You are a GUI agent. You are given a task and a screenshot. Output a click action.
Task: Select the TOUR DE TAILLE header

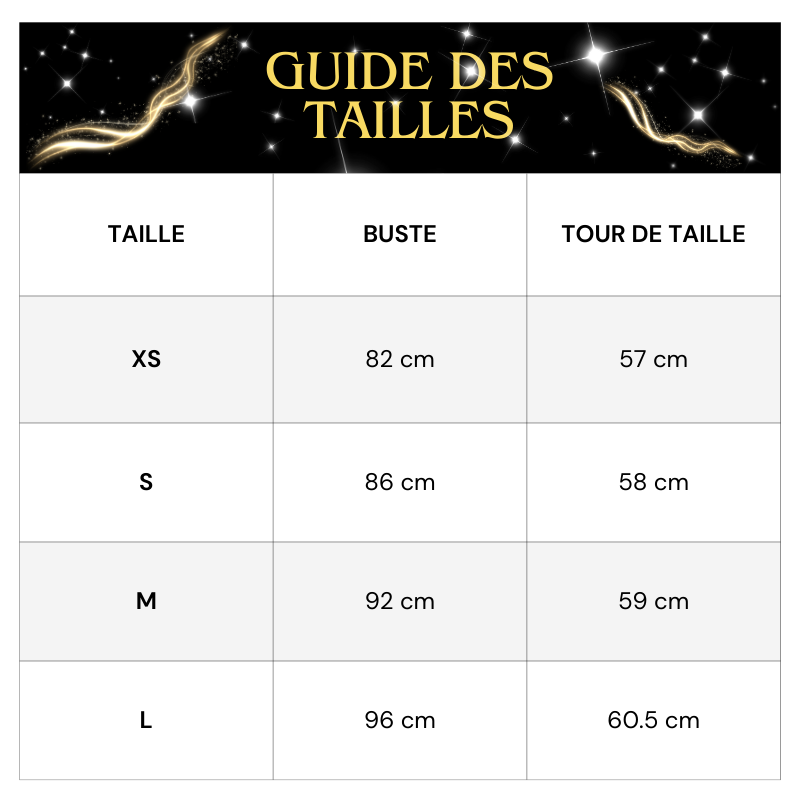pos(653,234)
